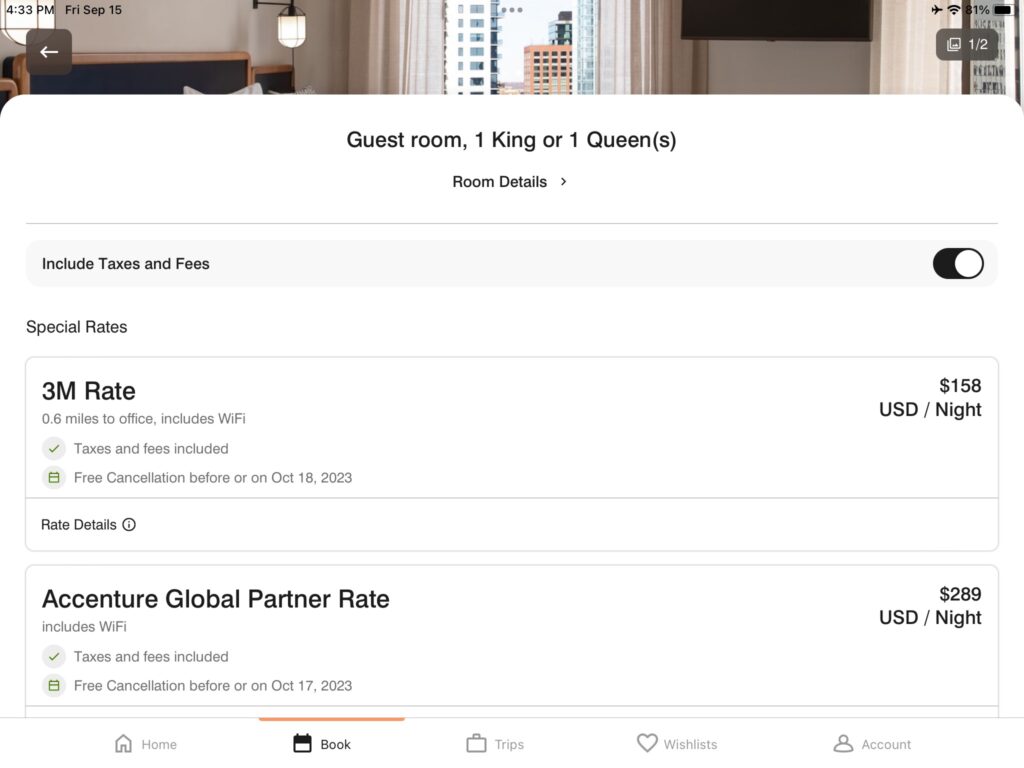Expand Room Details with its chevron

point(563,181)
